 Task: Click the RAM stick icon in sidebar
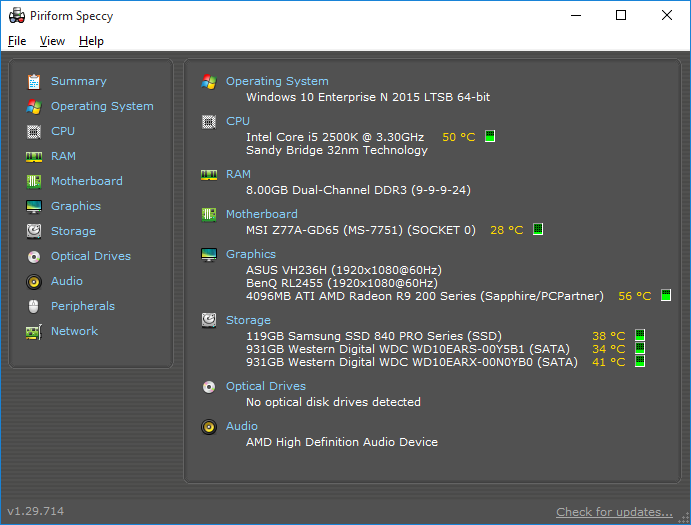[x=34, y=157]
